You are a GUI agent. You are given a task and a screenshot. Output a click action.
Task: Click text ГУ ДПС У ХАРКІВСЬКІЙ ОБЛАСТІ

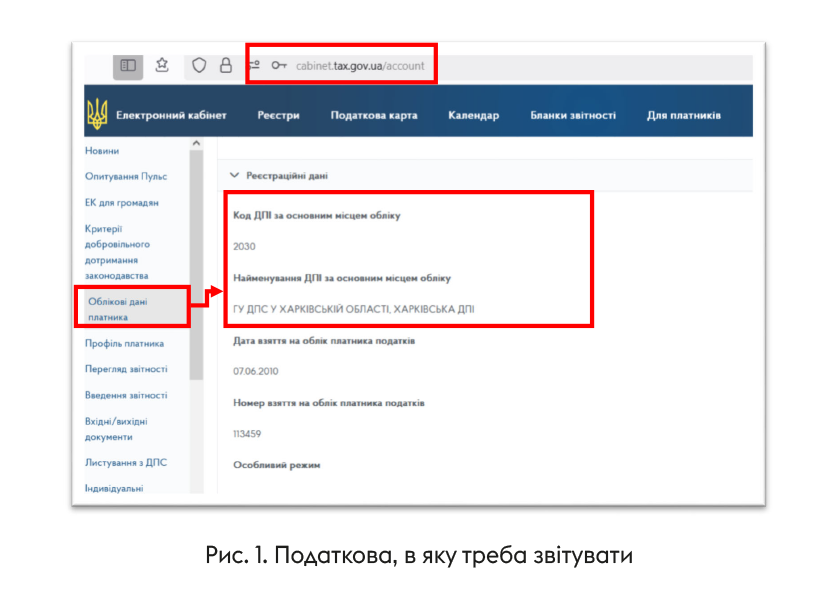(x=311, y=309)
